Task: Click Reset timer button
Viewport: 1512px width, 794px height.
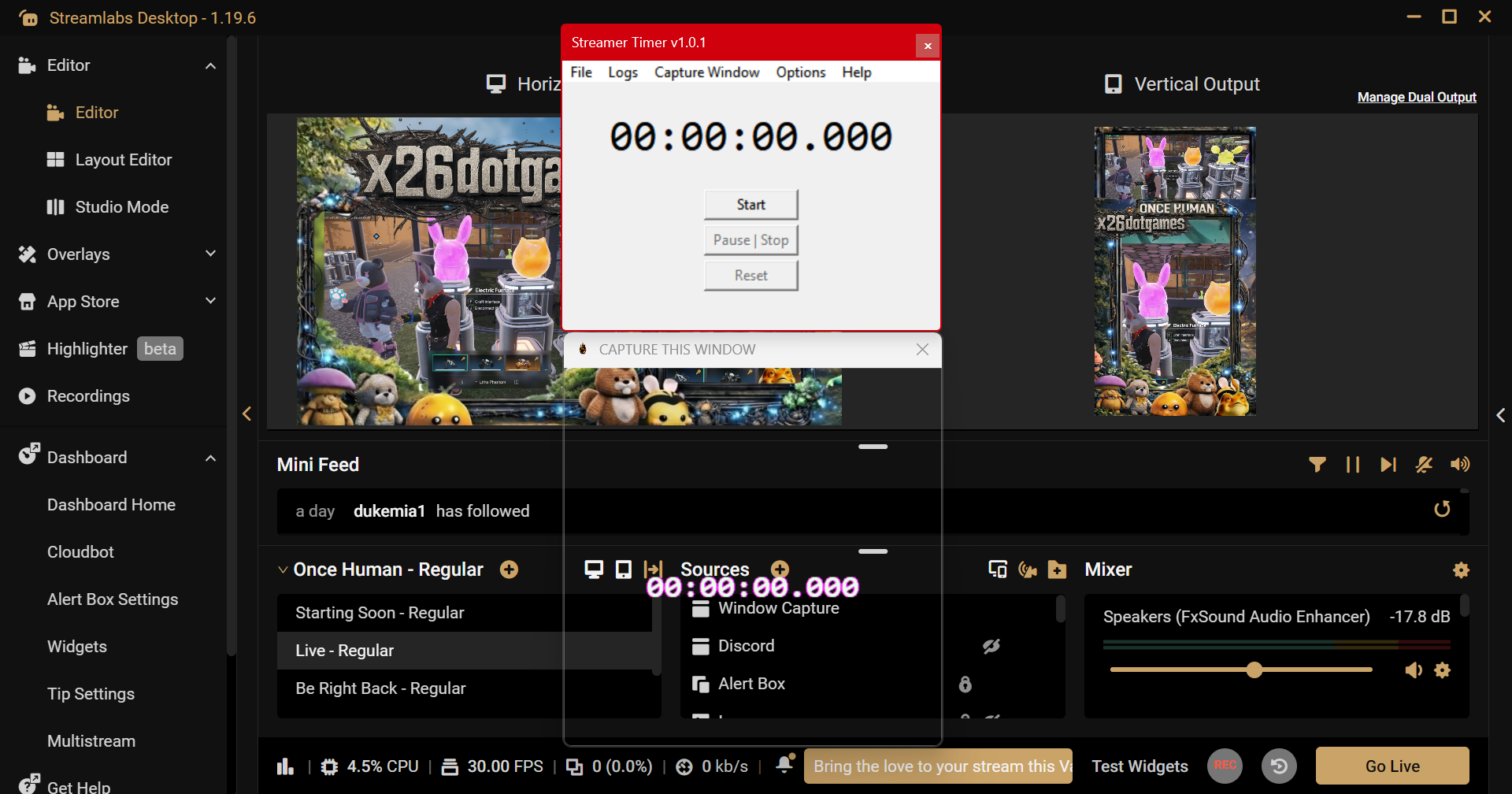Action: [x=750, y=276]
